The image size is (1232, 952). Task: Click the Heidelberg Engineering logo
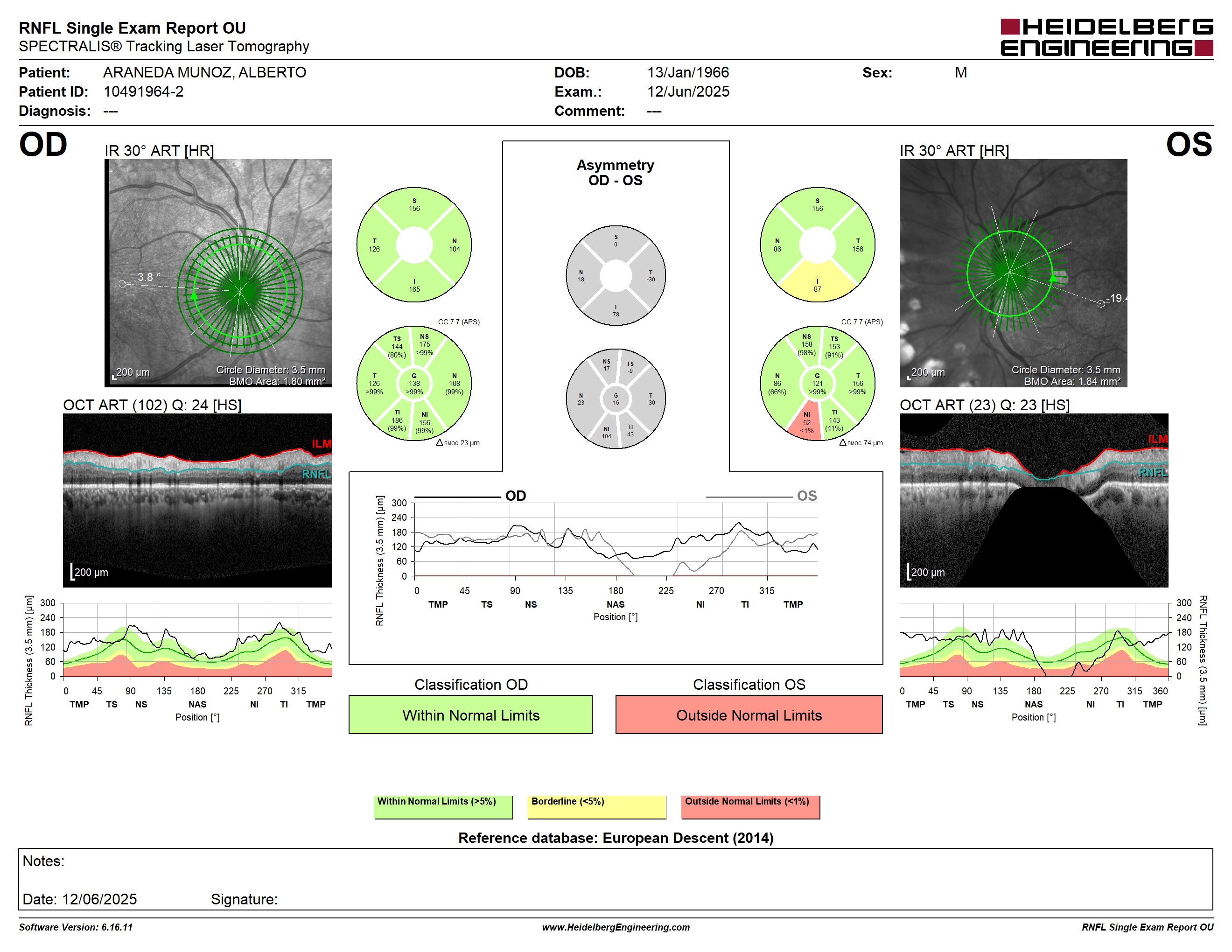[1106, 37]
